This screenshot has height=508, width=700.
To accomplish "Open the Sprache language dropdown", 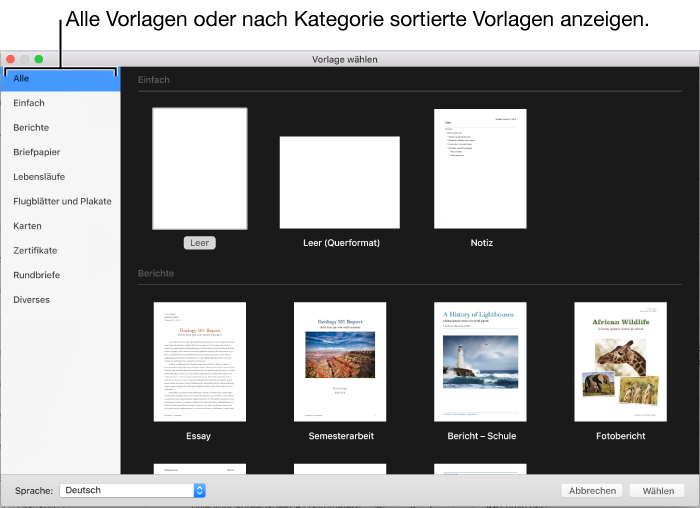I will (x=132, y=491).
